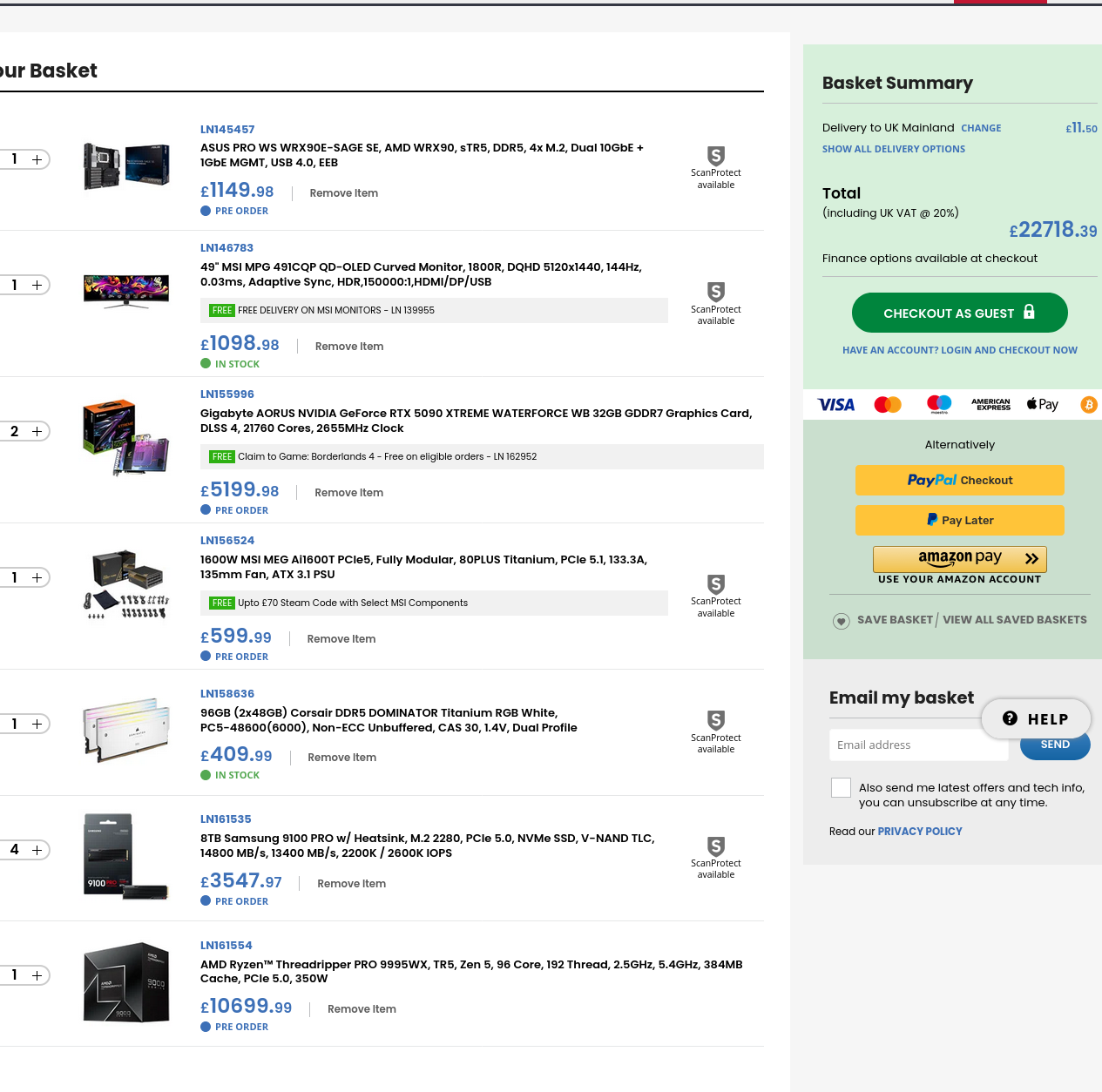The width and height of the screenshot is (1102, 1092).
Task: Pay using Amazon Pay button
Action: [x=960, y=558]
